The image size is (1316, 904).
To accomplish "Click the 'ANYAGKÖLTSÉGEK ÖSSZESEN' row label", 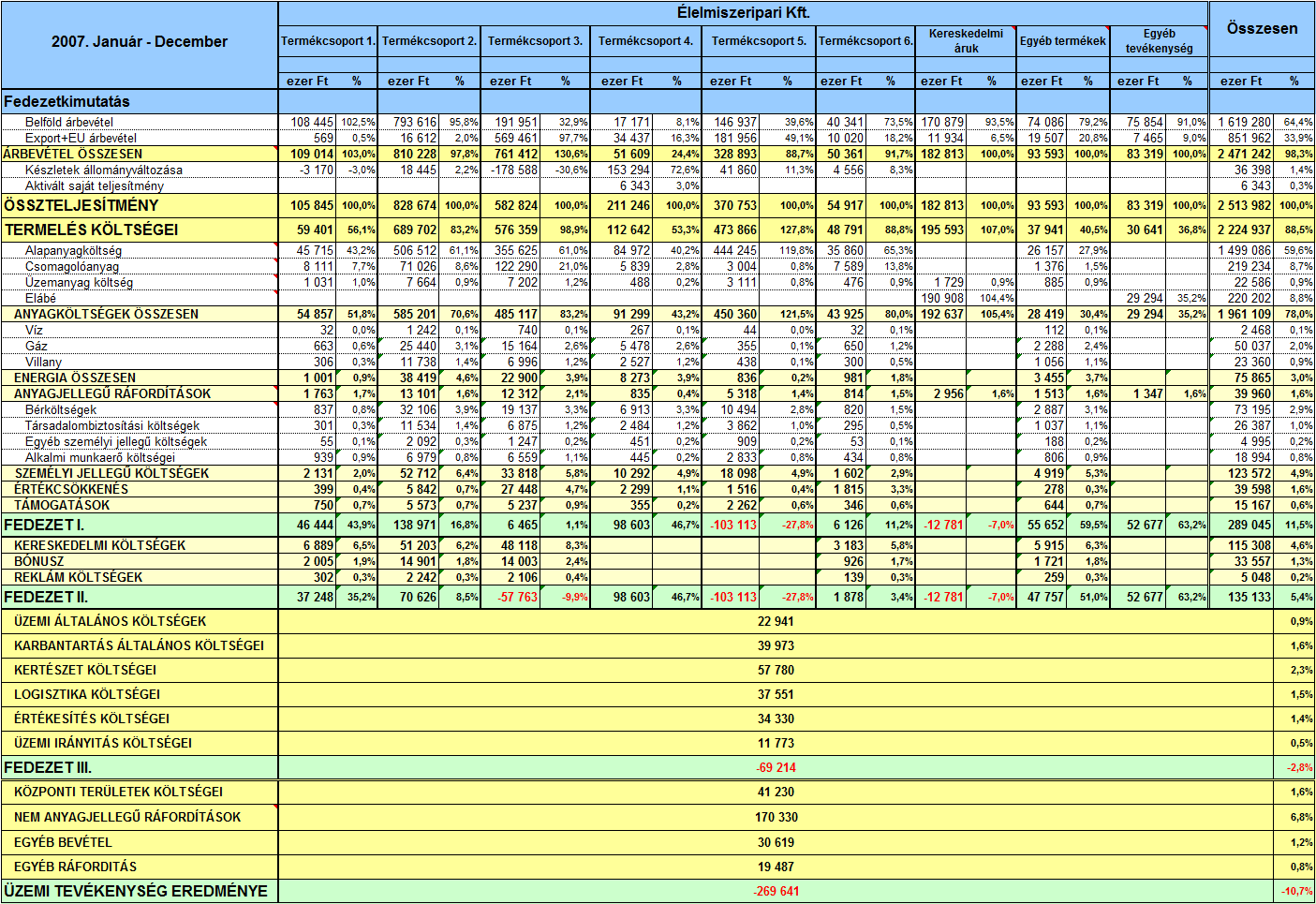I will [106, 315].
